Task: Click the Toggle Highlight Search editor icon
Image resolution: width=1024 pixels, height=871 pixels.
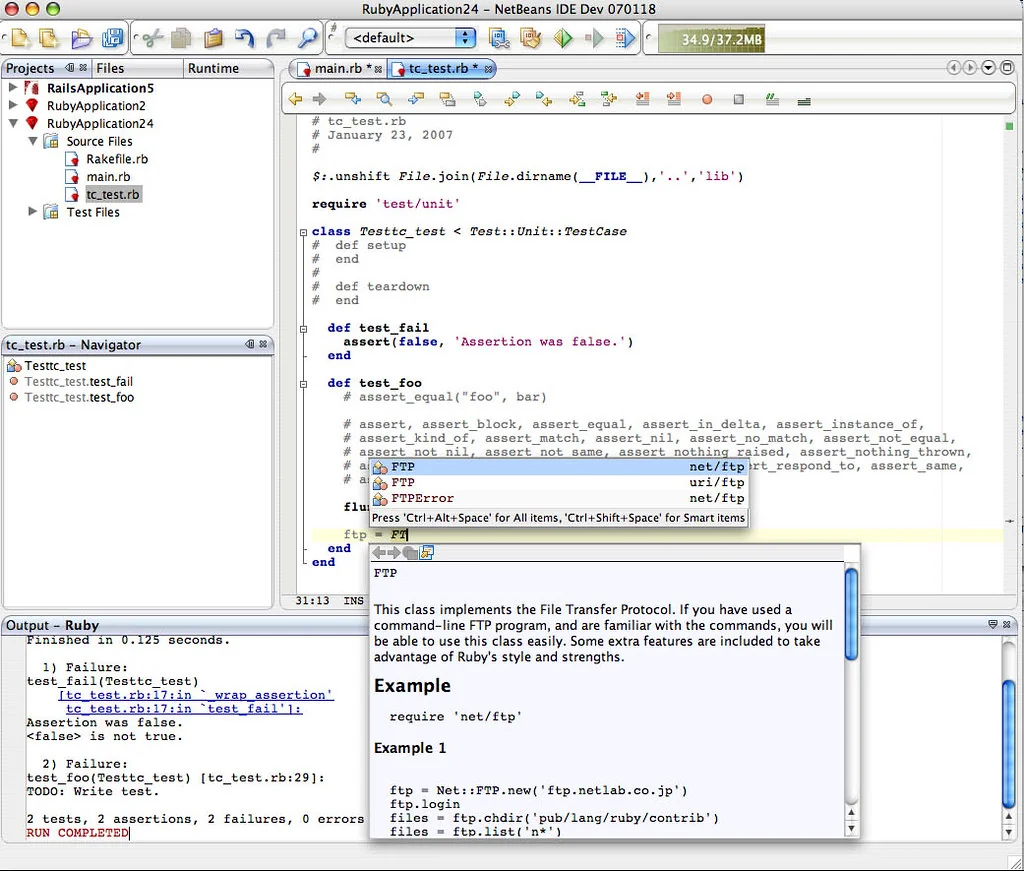Action: [x=447, y=99]
